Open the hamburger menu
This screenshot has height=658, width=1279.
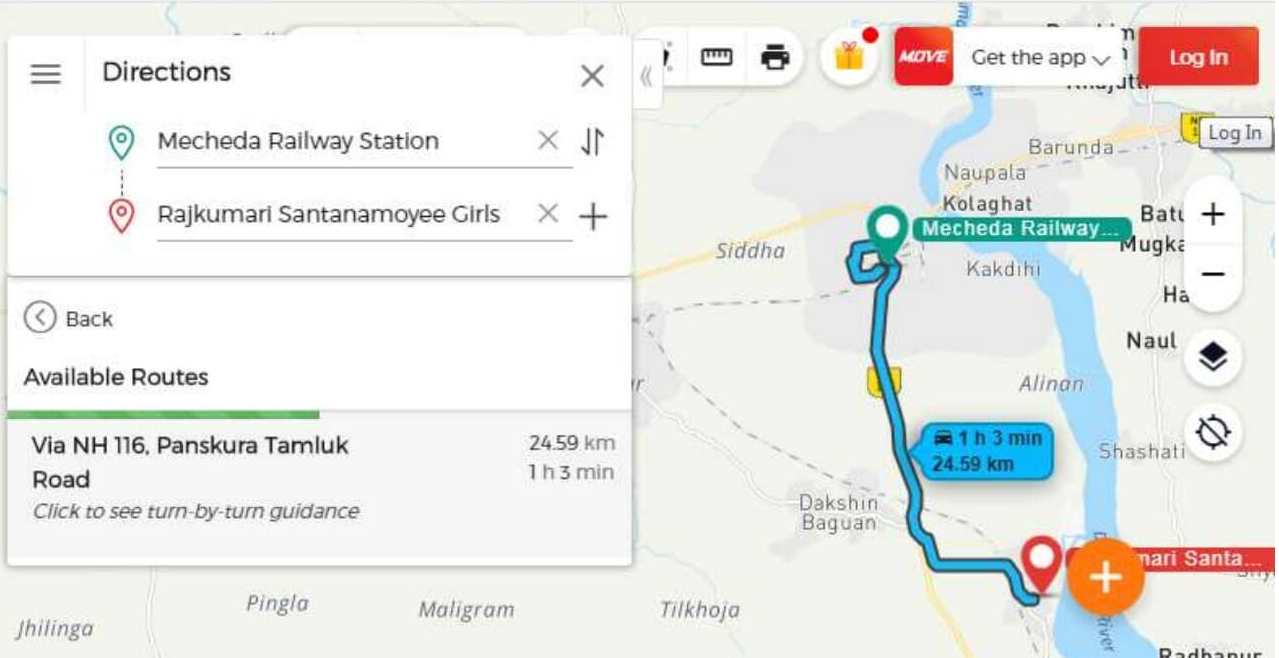pyautogui.click(x=46, y=74)
